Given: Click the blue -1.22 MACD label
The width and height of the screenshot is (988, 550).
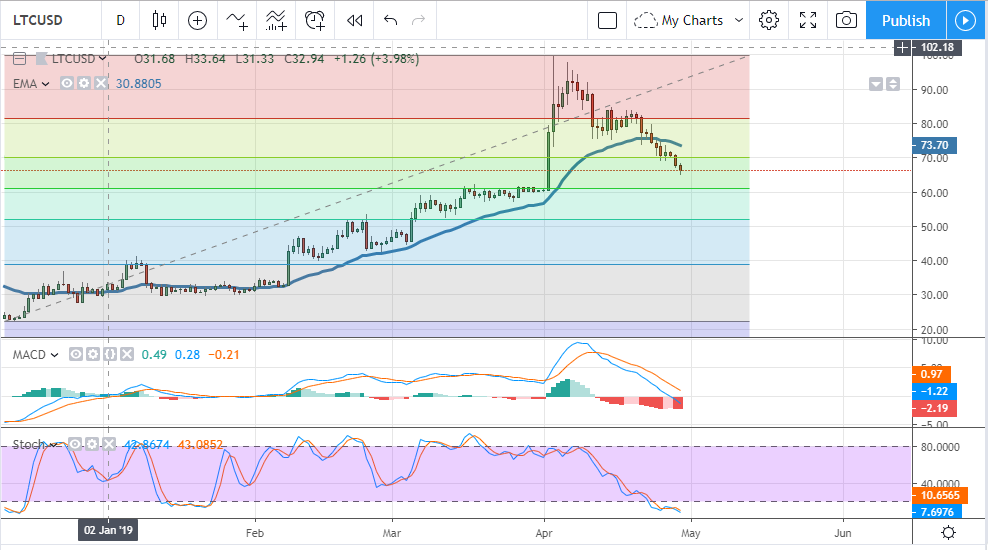Looking at the screenshot, I should (x=934, y=391).
